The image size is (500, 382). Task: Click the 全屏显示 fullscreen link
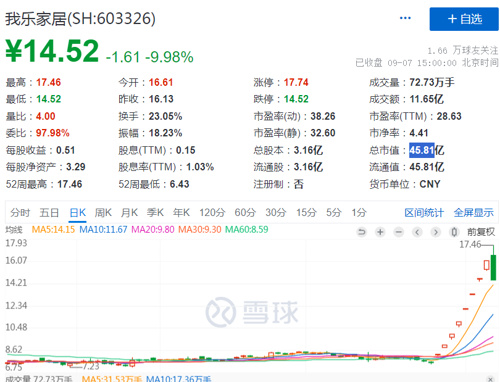(474, 212)
